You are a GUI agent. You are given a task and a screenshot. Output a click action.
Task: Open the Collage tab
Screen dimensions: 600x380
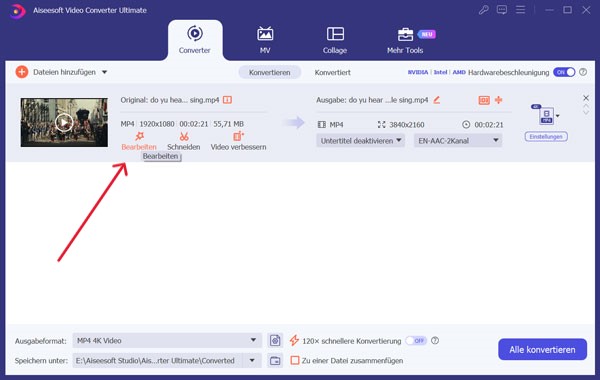click(x=335, y=40)
